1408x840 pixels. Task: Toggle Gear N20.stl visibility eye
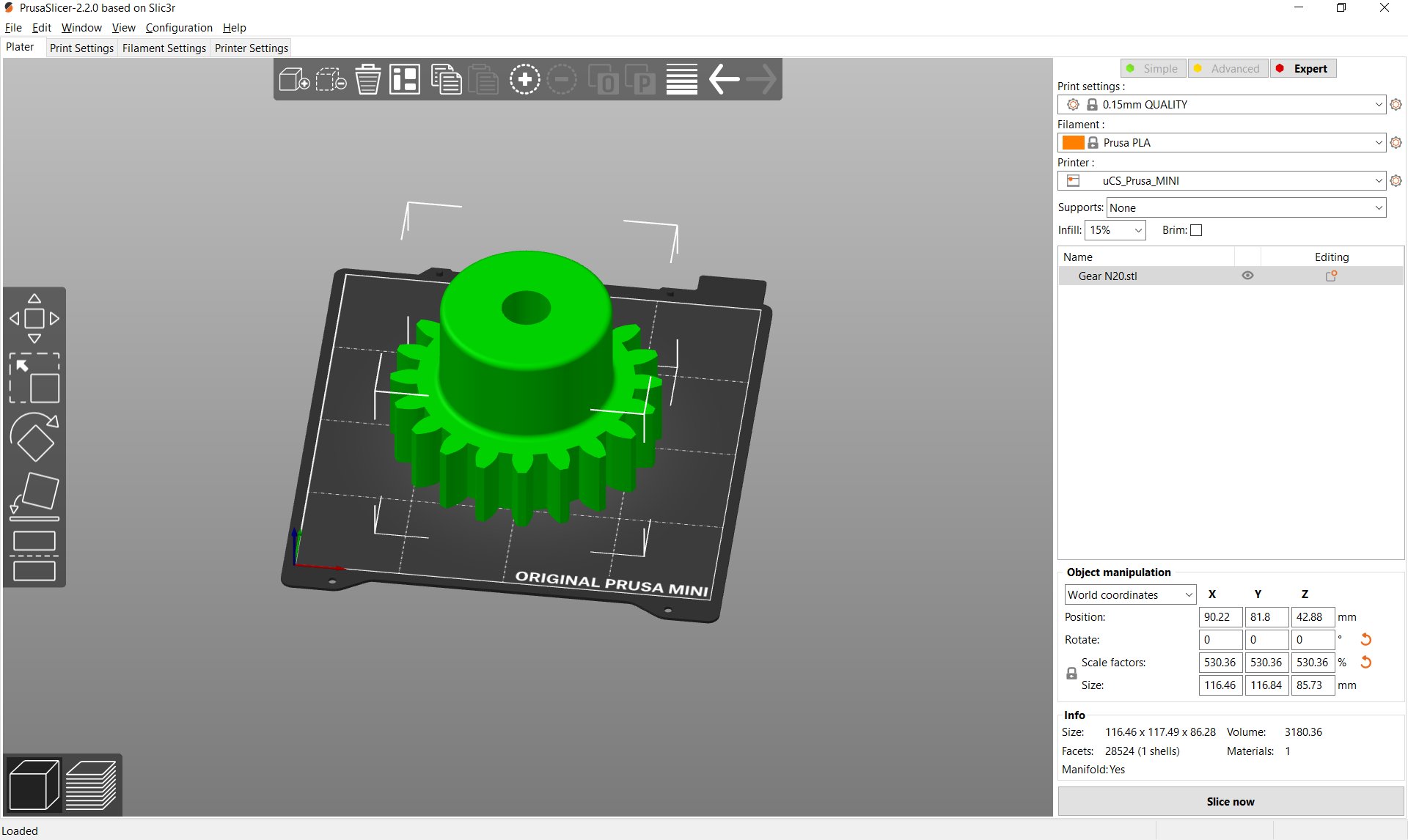pos(1247,276)
